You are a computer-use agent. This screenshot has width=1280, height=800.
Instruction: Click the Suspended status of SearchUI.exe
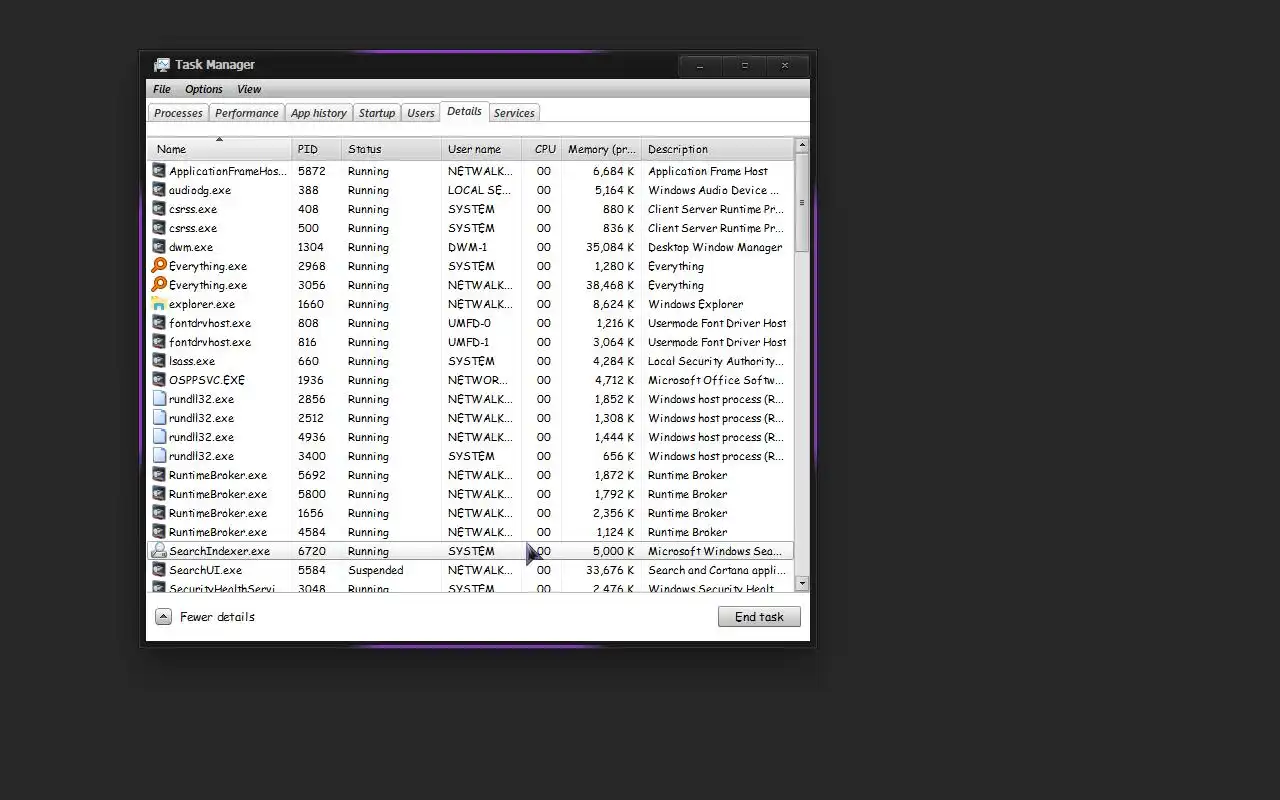(x=376, y=570)
